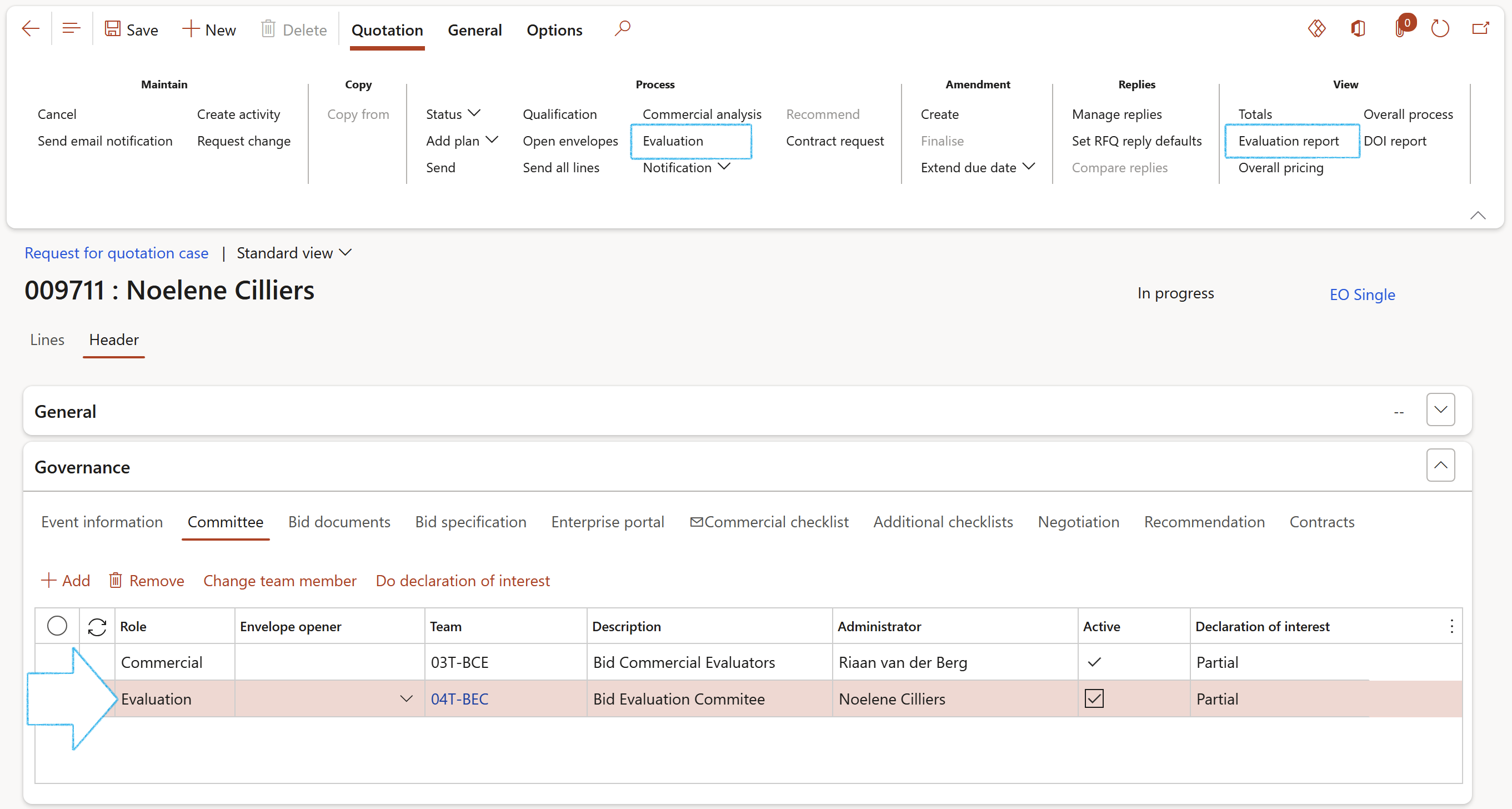
Task: Click the back arrow icon
Action: pos(30,29)
